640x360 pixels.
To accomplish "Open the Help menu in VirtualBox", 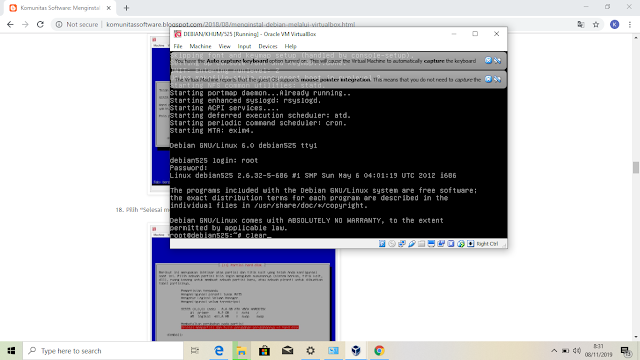I will click(291, 46).
